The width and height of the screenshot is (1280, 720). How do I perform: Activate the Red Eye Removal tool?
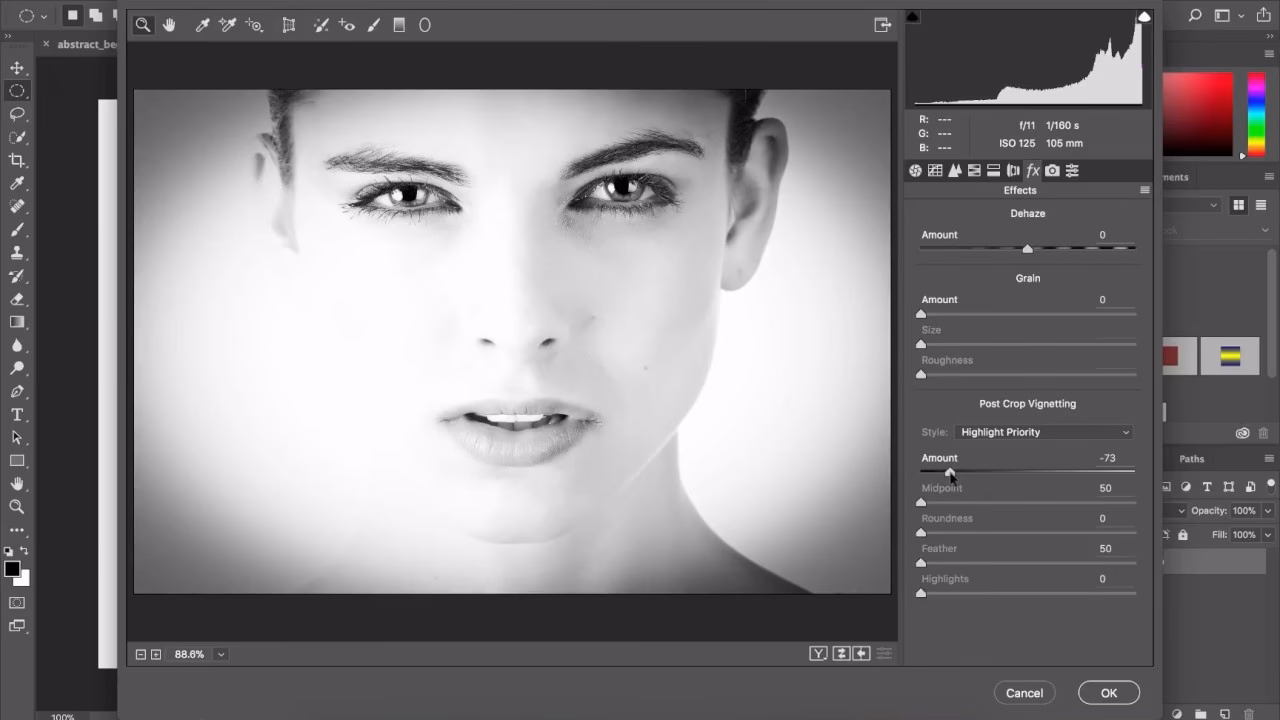tap(347, 25)
